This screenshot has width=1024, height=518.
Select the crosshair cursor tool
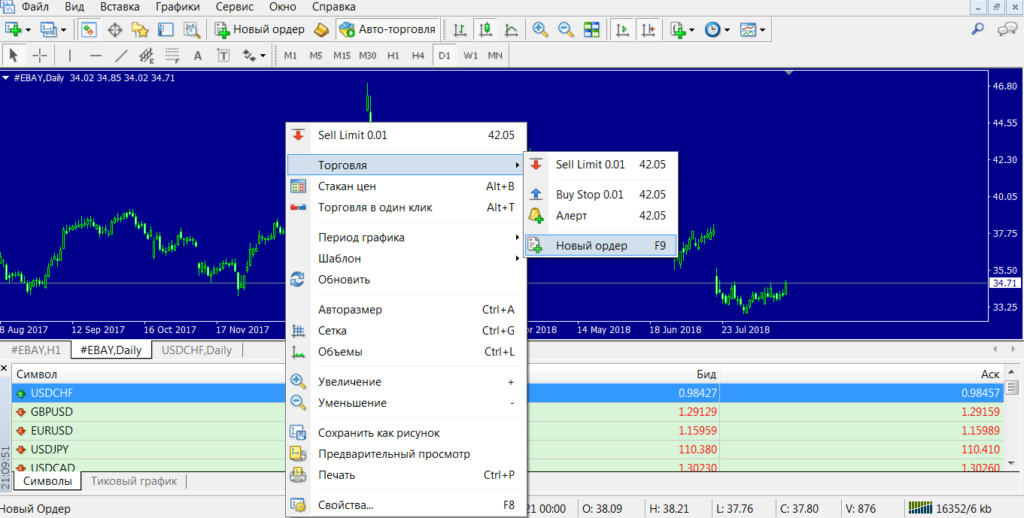[x=40, y=55]
